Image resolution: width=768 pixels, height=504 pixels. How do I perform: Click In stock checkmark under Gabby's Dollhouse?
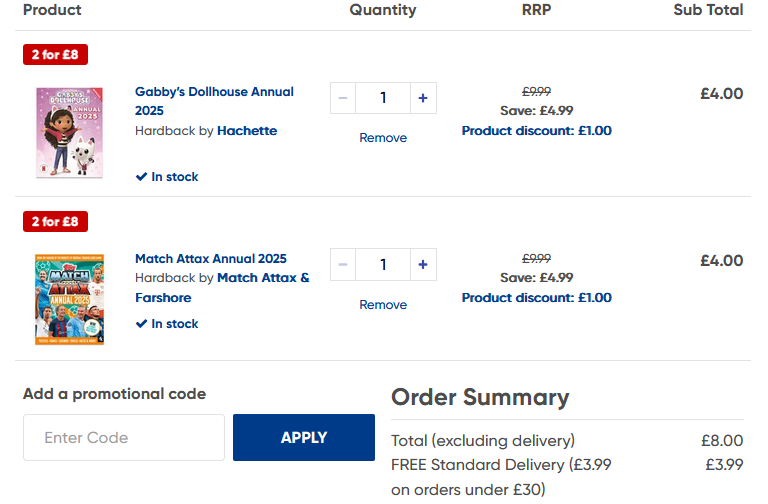(142, 177)
